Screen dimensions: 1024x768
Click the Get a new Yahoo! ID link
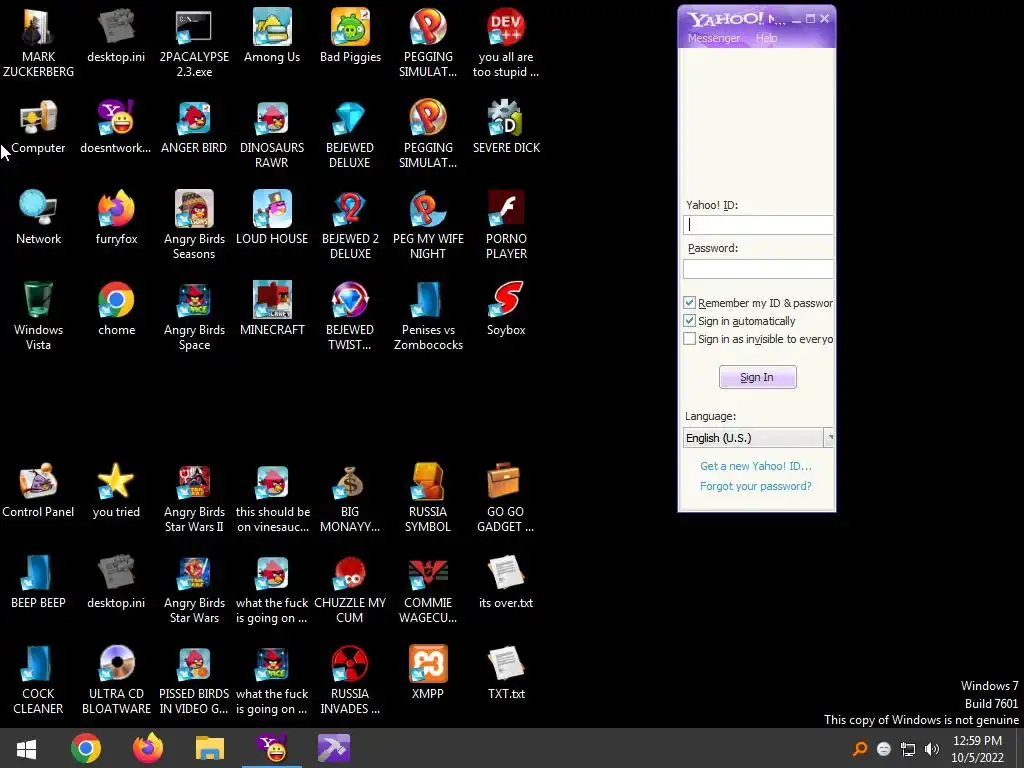pyautogui.click(x=756, y=466)
